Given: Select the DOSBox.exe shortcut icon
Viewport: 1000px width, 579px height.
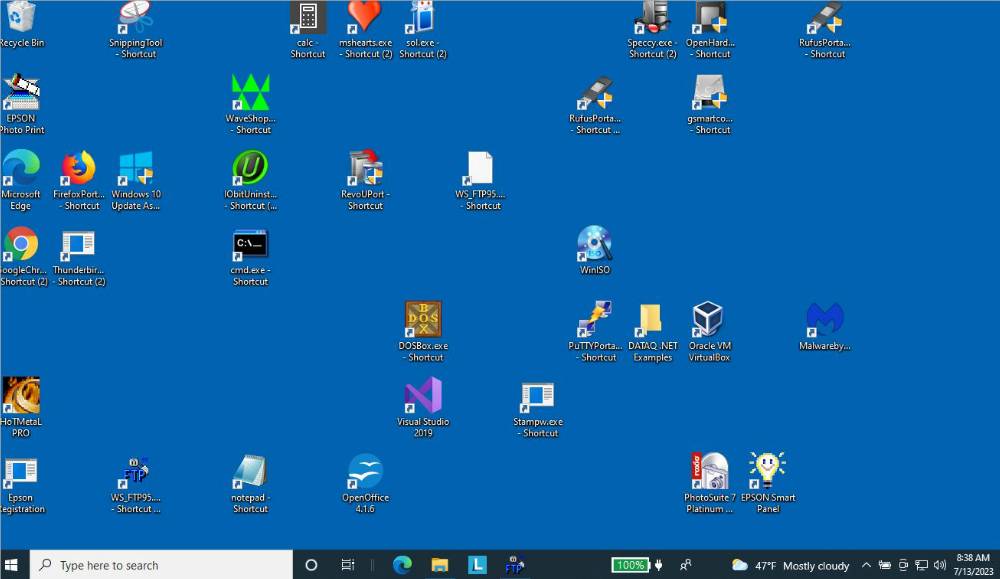Looking at the screenshot, I should (x=423, y=332).
